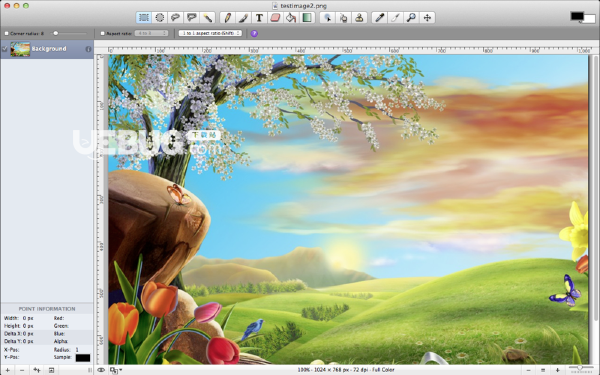
Task: Duplicate the layer with the double-plus icon
Action: tap(37, 370)
